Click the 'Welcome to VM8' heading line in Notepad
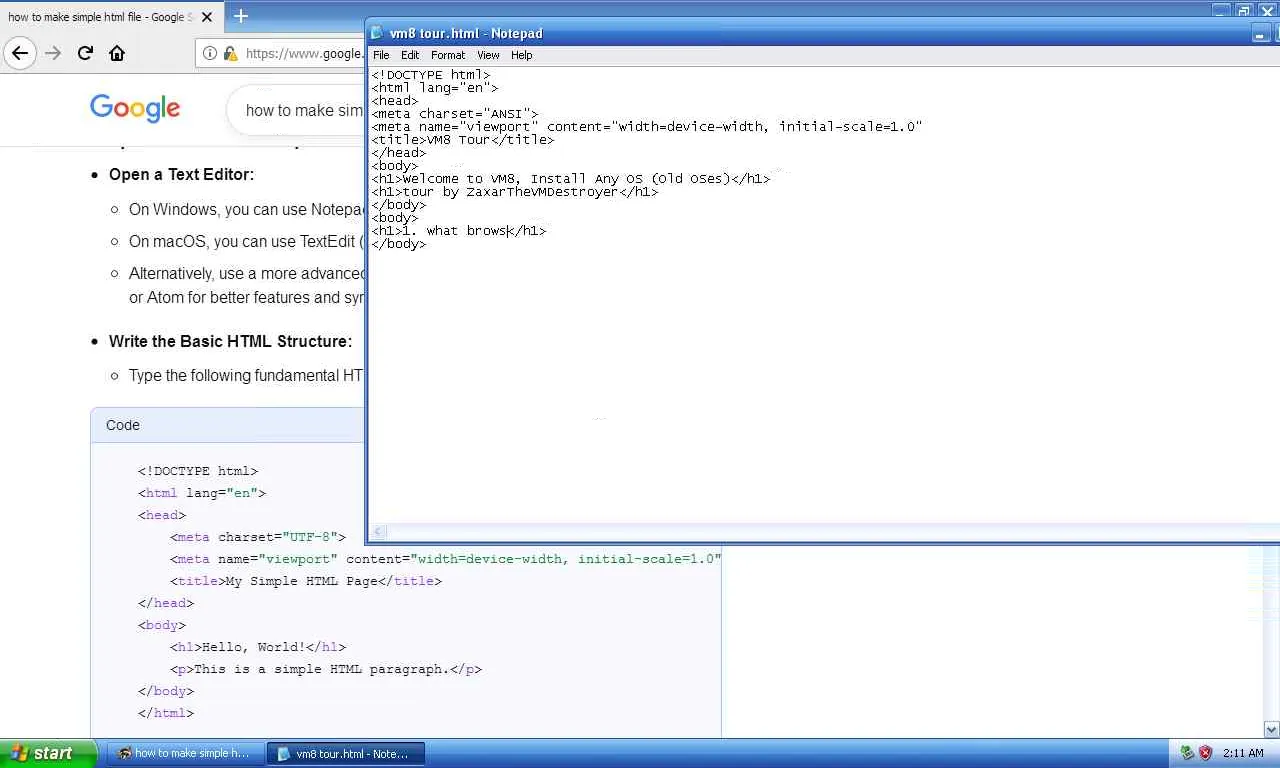This screenshot has width=1280, height=768. pyautogui.click(x=571, y=179)
